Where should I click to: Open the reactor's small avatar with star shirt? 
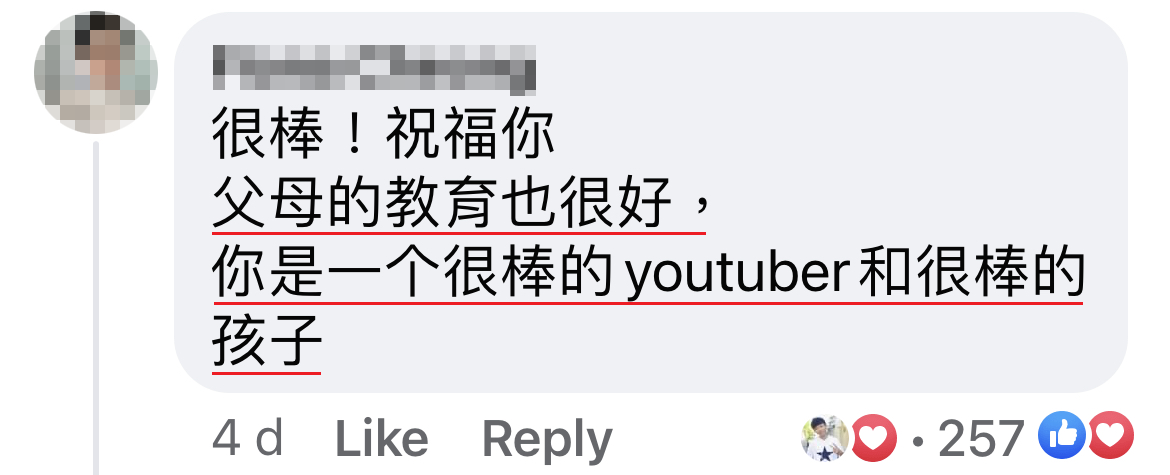(825, 438)
